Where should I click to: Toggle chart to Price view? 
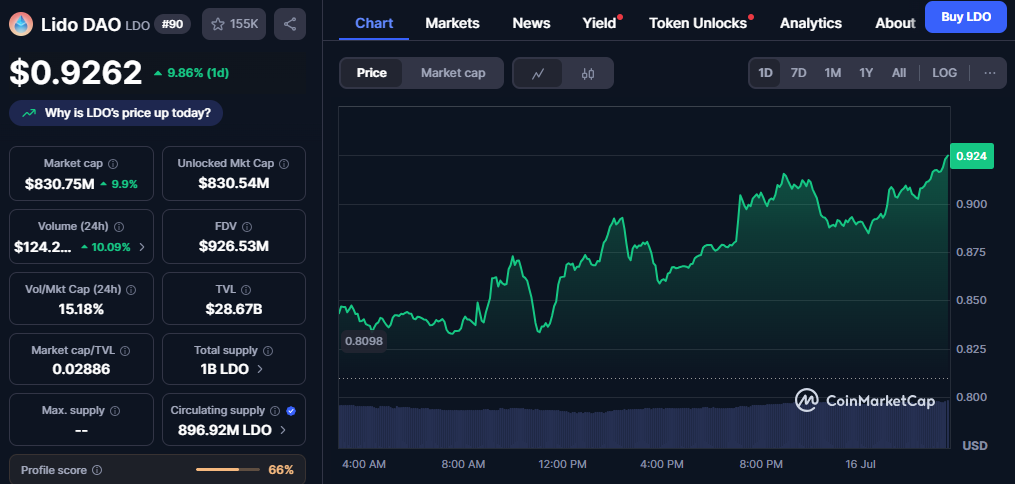pos(372,73)
